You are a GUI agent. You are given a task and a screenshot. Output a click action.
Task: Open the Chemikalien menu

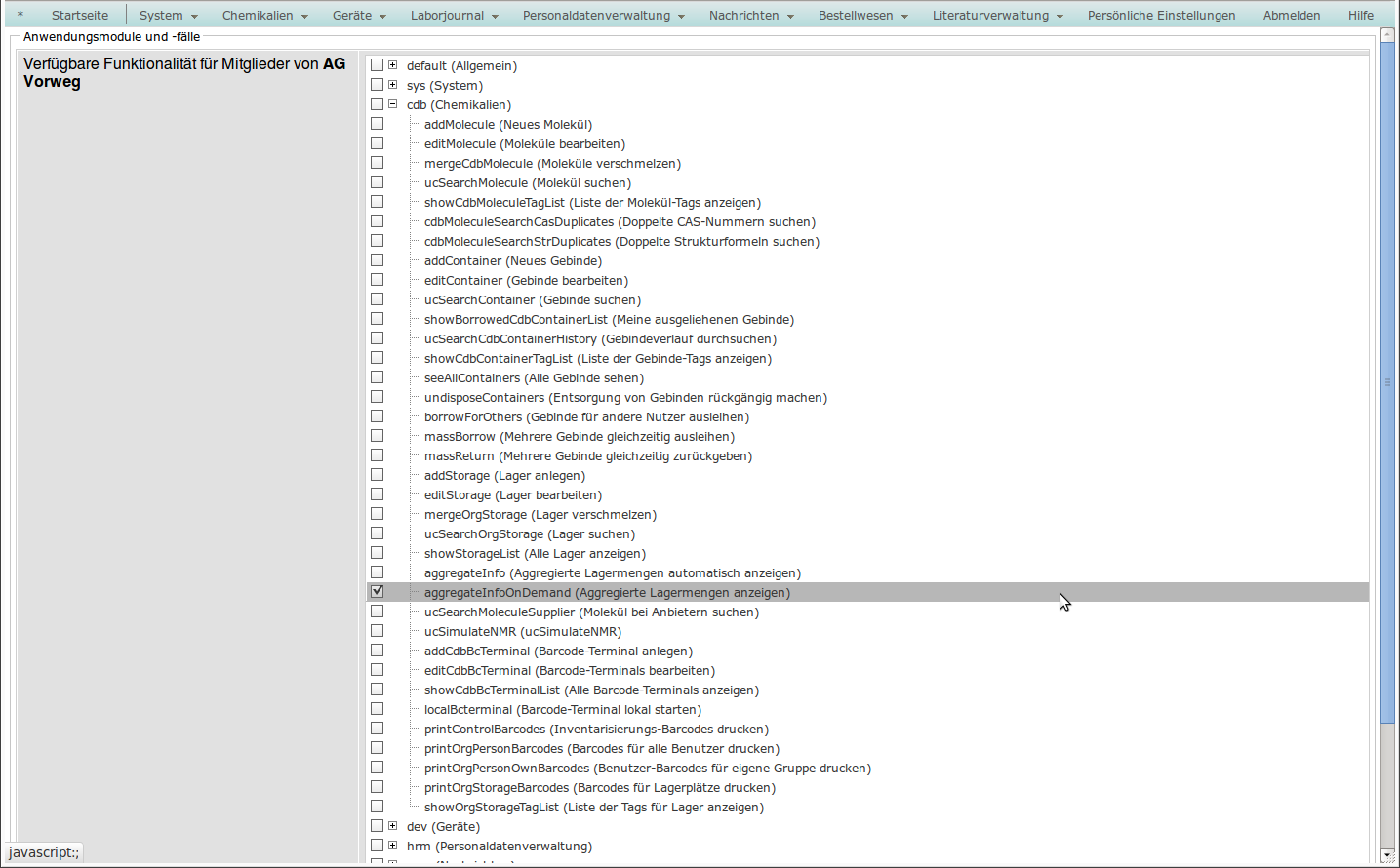point(264,16)
